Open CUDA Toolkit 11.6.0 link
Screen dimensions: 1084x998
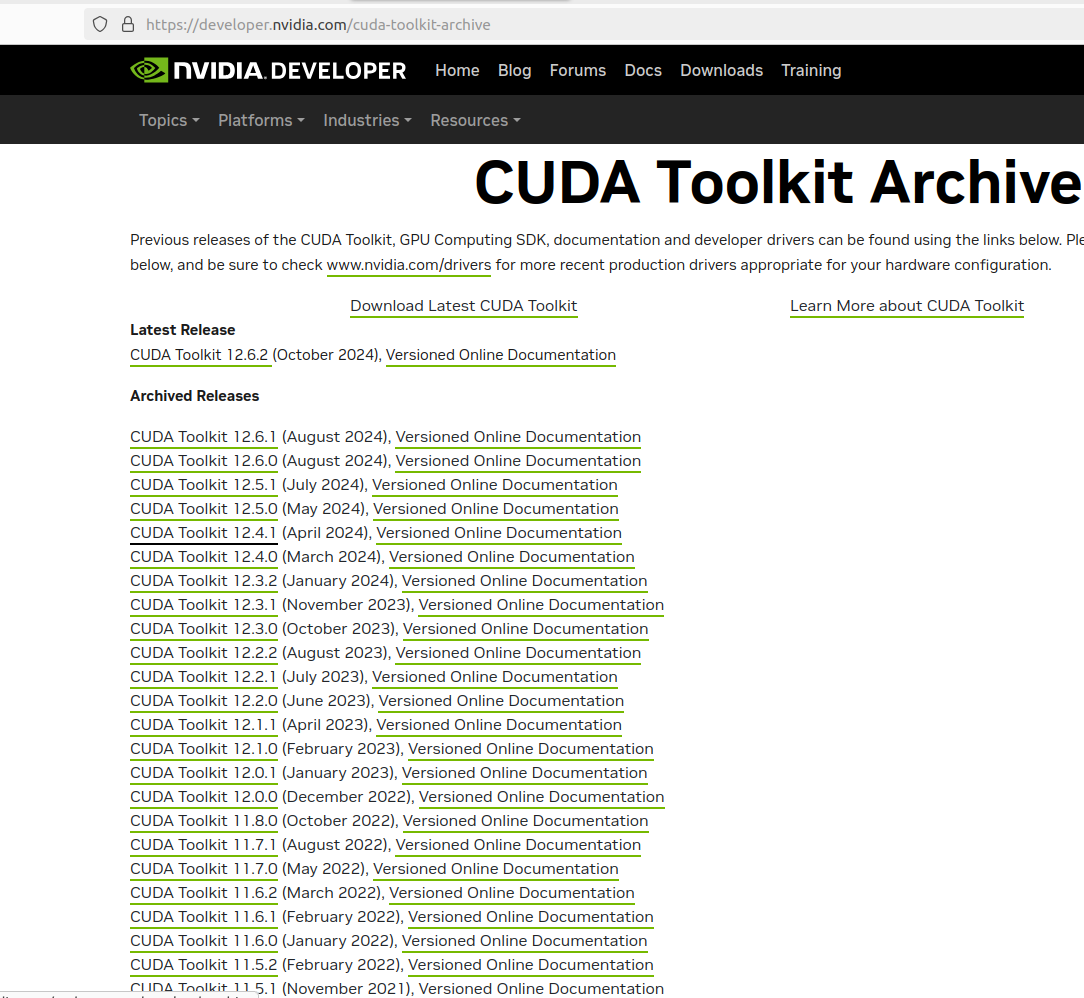204,941
